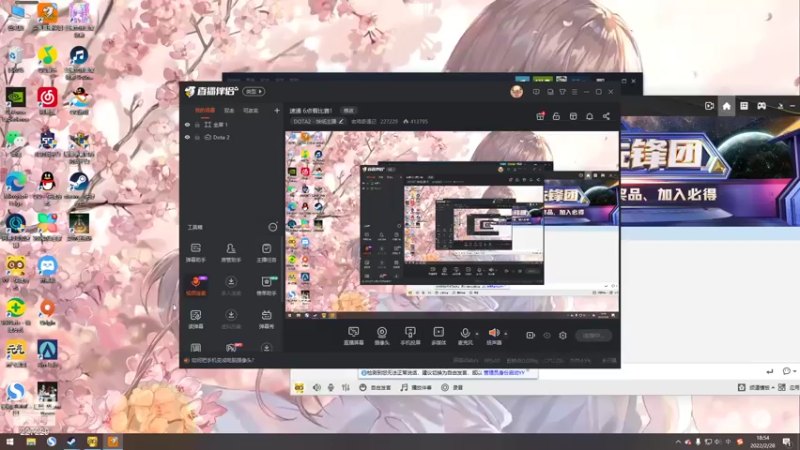Expand speaker options arrow

506,334
